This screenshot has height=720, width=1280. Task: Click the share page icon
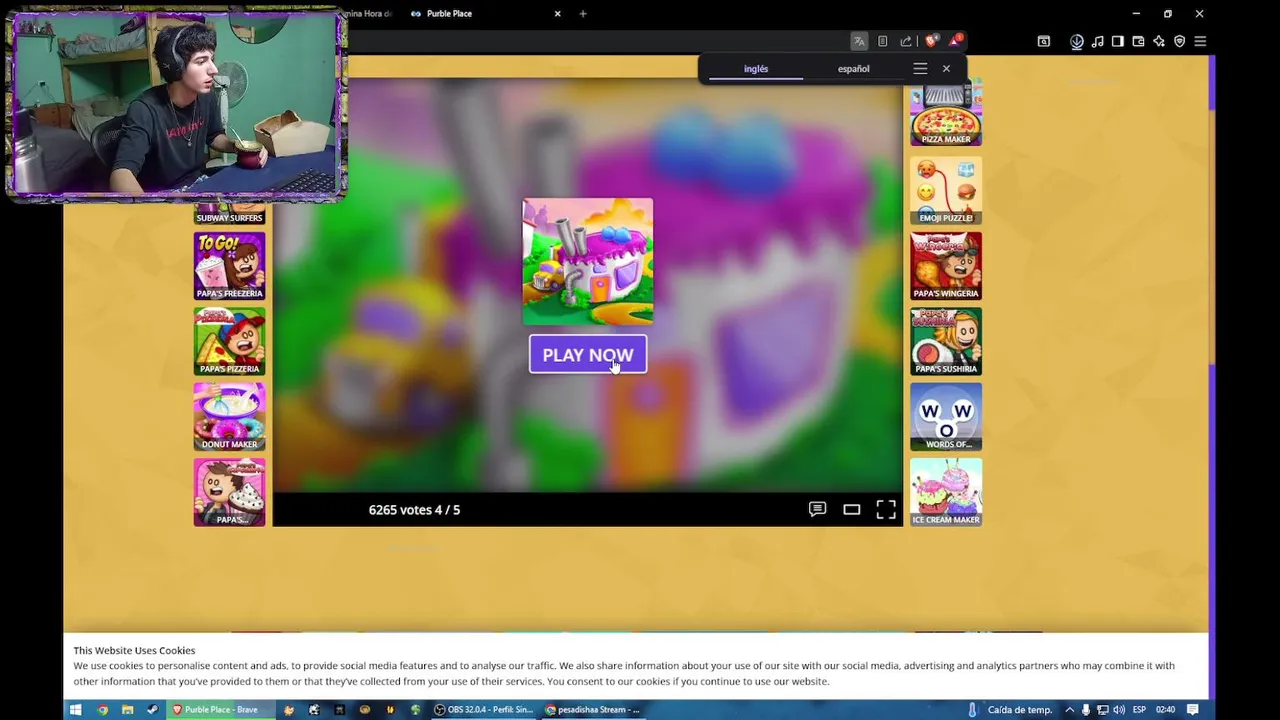(906, 41)
